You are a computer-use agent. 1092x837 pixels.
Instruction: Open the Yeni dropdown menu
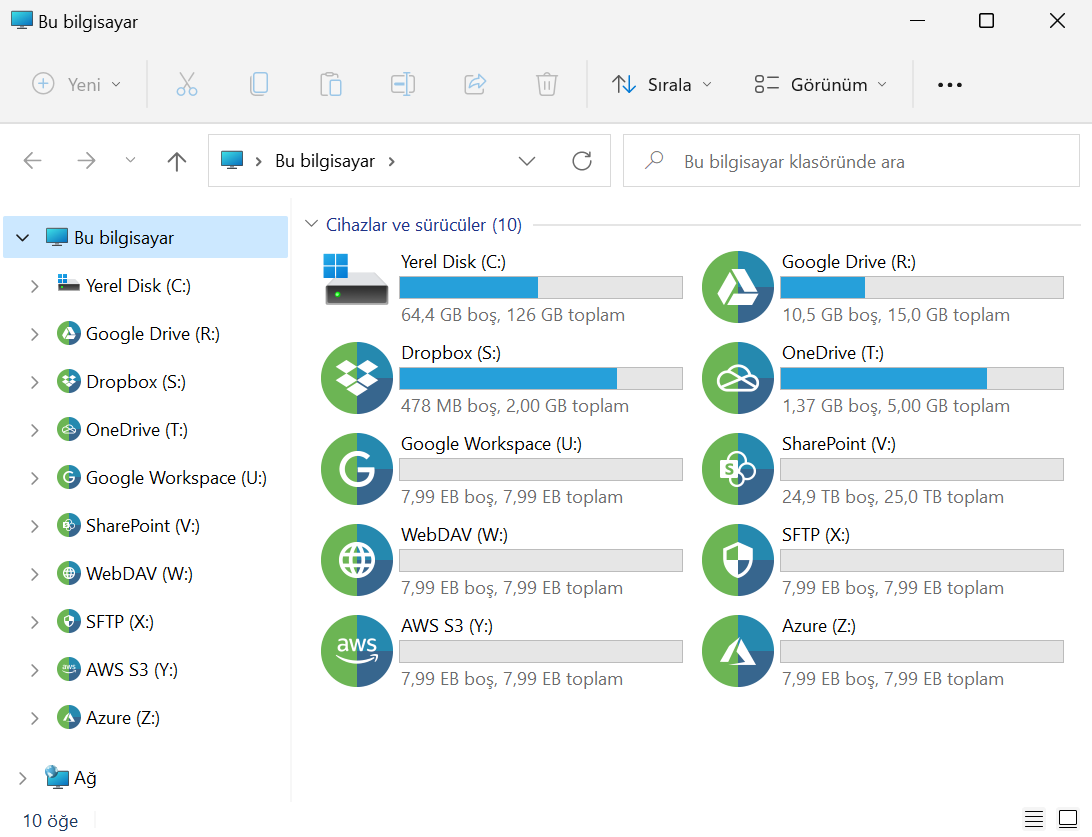[x=77, y=84]
